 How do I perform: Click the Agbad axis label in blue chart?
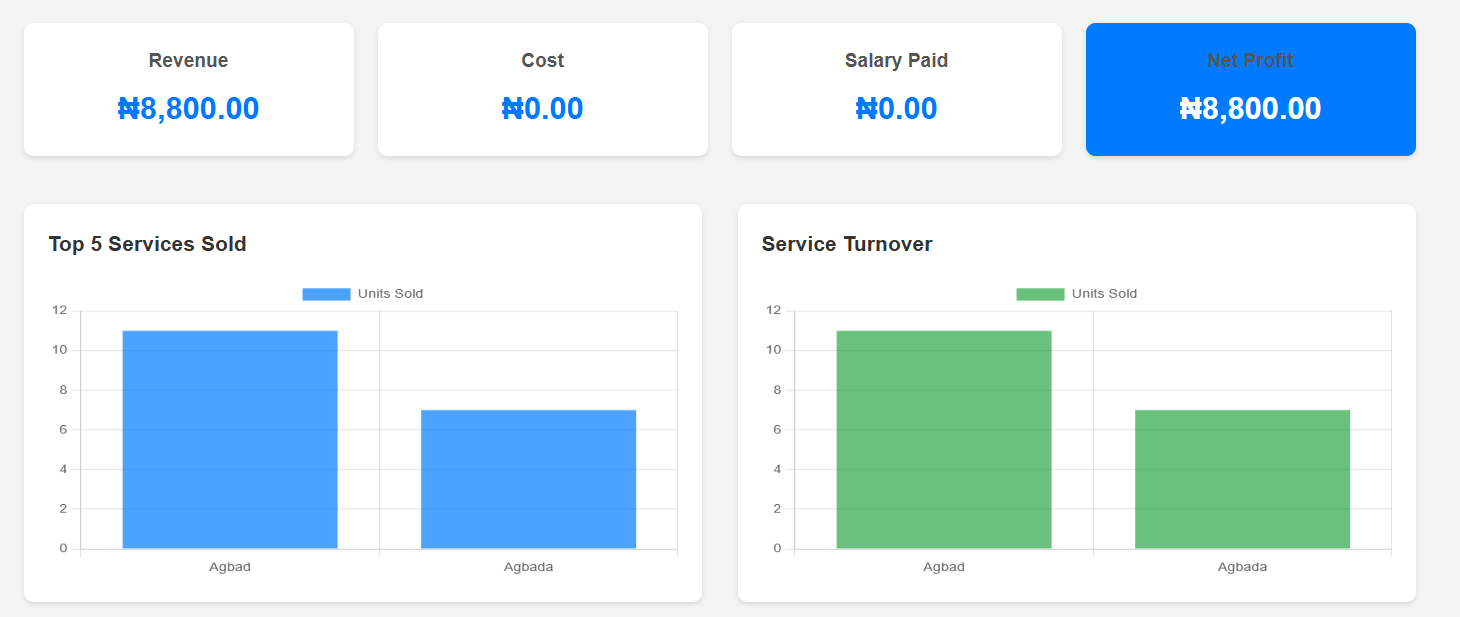[230, 566]
